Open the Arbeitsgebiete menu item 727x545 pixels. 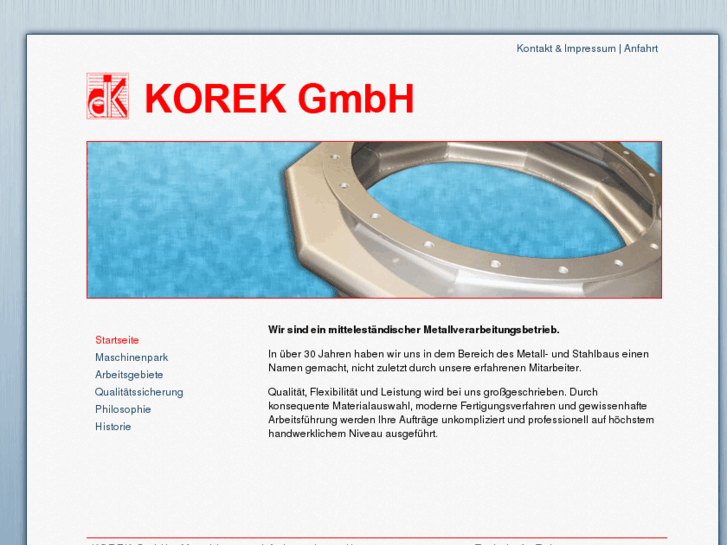point(129,374)
